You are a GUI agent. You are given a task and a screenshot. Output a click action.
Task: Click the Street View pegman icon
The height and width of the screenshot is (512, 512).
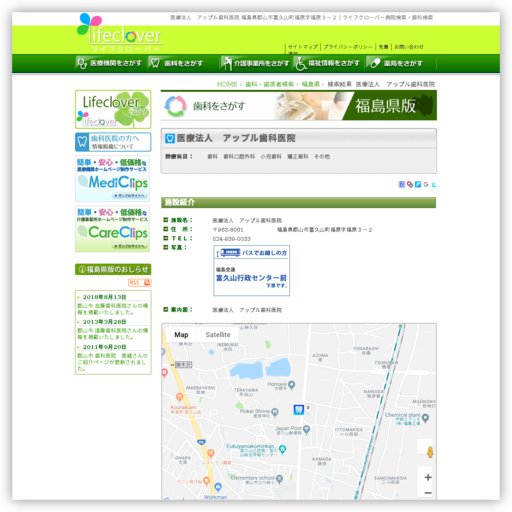click(x=430, y=452)
